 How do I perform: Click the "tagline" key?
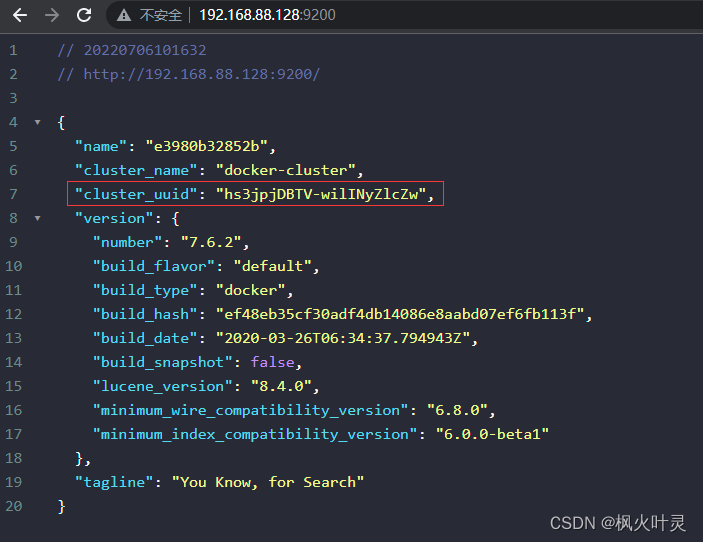pyautogui.click(x=114, y=482)
